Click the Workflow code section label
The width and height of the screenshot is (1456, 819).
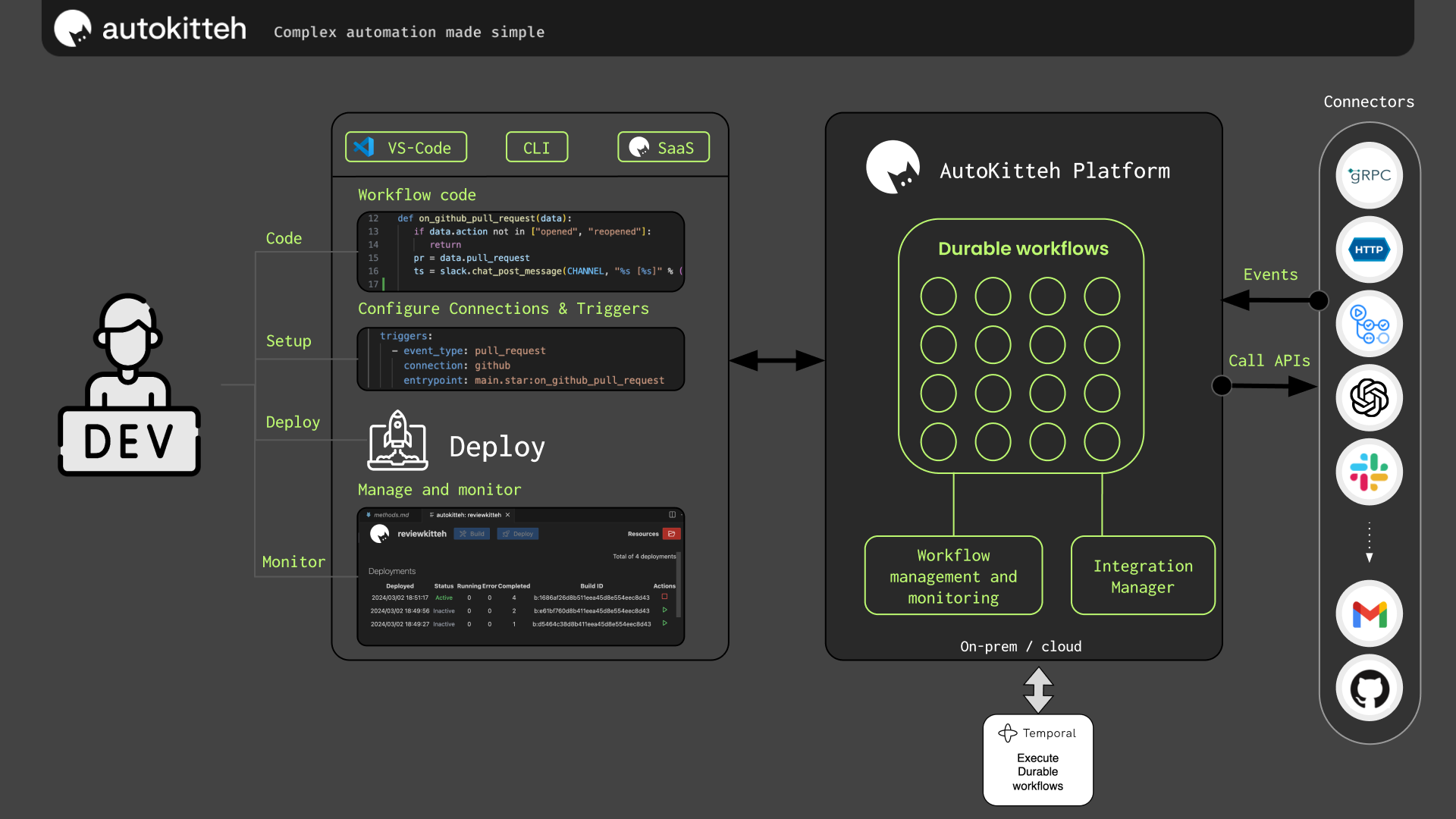pyautogui.click(x=417, y=195)
